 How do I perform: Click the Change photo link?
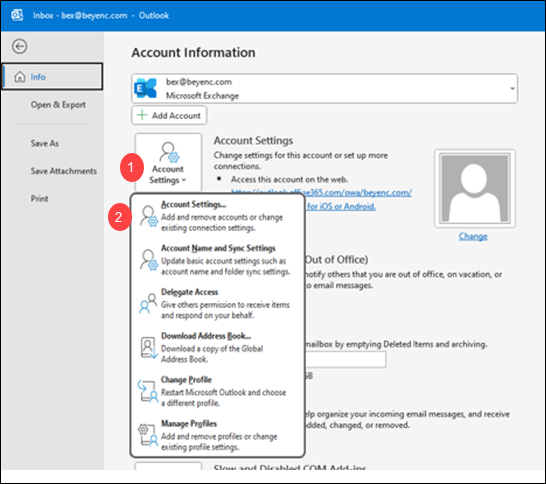(473, 236)
